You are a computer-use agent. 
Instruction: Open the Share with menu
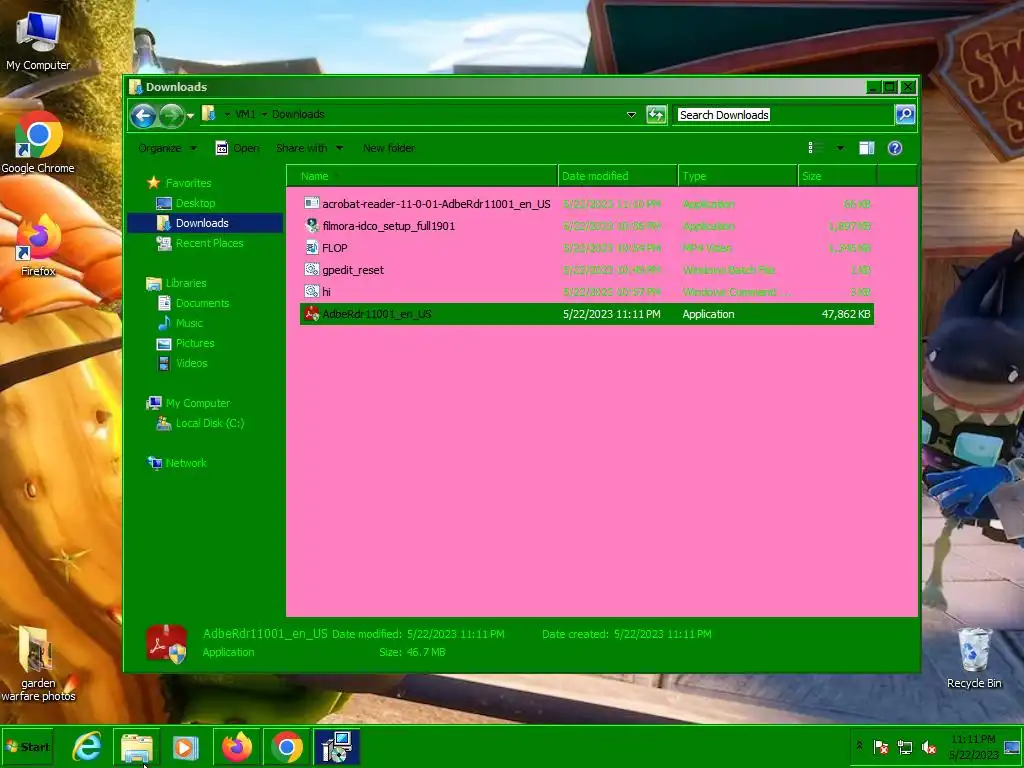point(309,148)
